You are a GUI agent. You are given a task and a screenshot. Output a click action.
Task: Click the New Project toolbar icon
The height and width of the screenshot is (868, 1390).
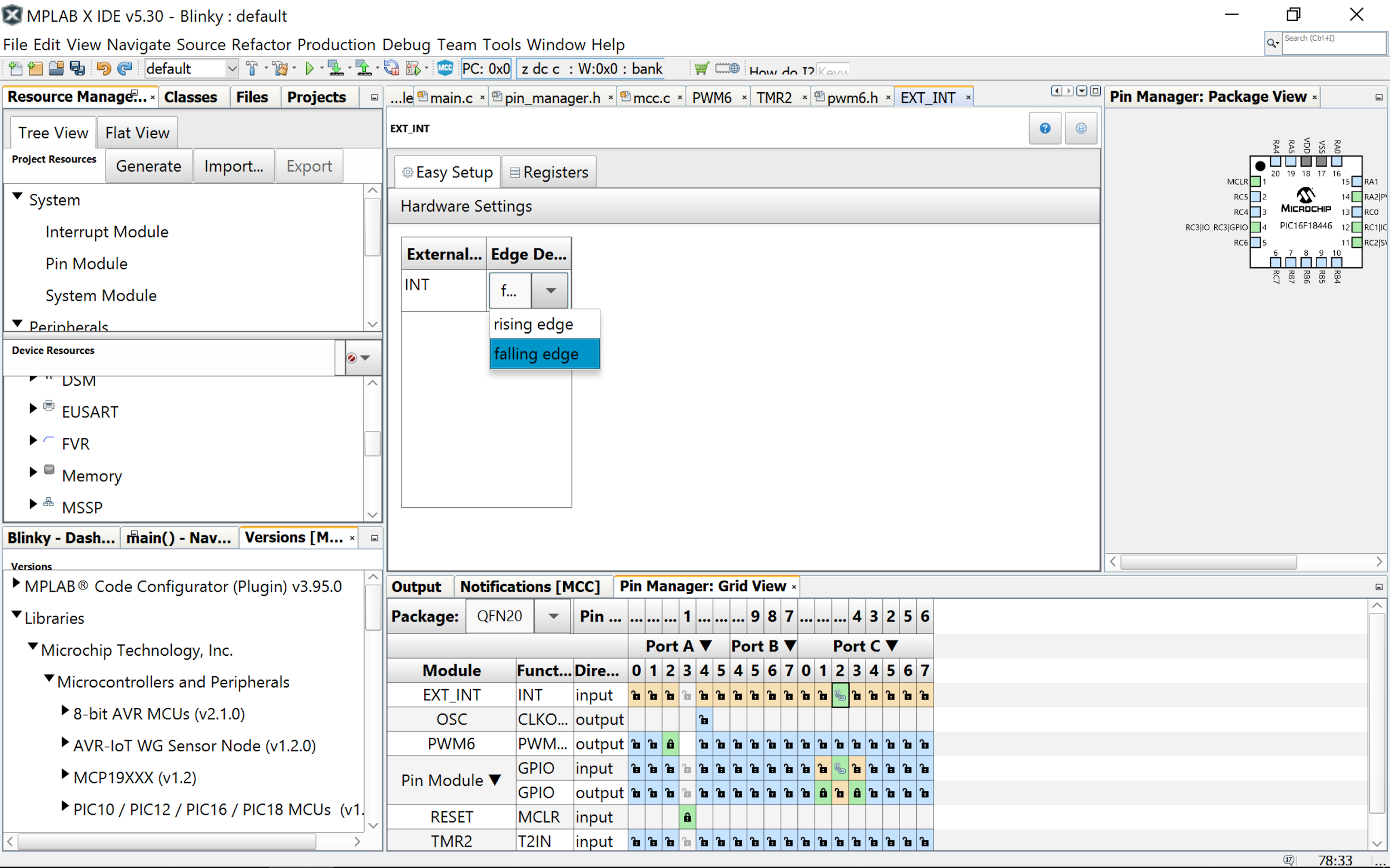pyautogui.click(x=36, y=69)
